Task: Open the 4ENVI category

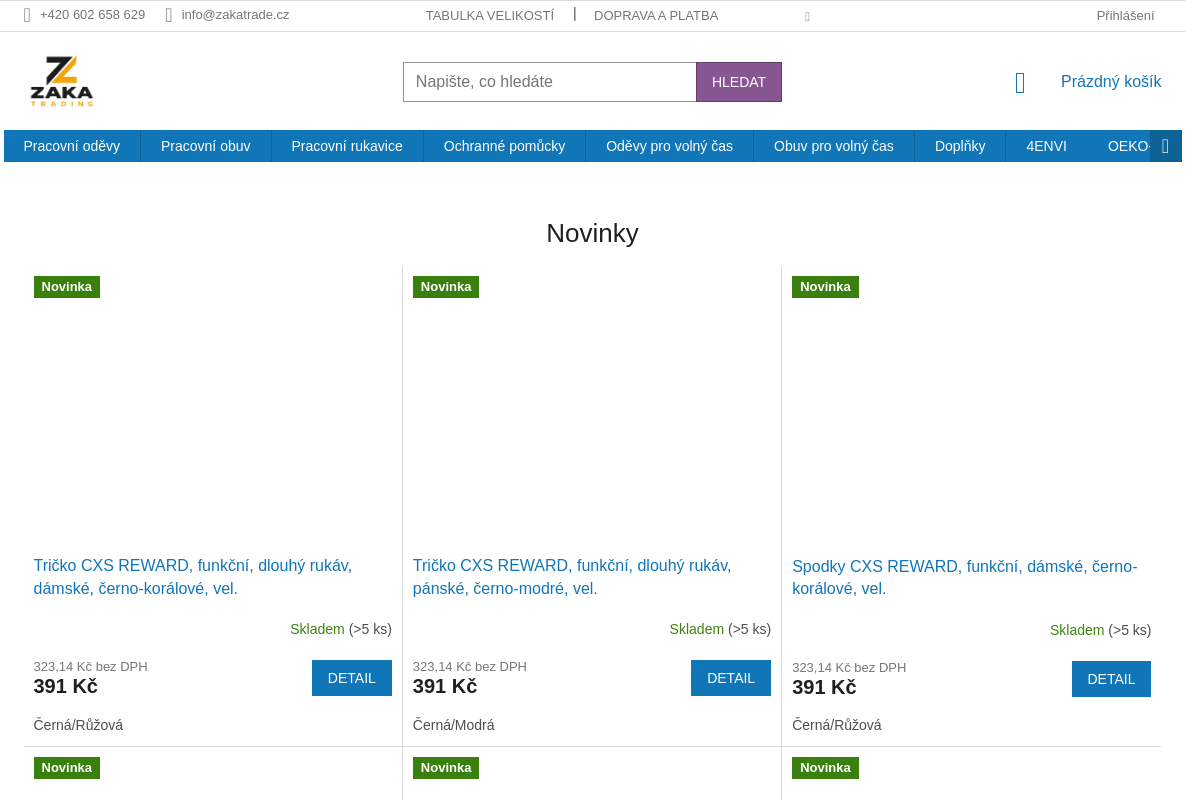Action: click(1047, 146)
